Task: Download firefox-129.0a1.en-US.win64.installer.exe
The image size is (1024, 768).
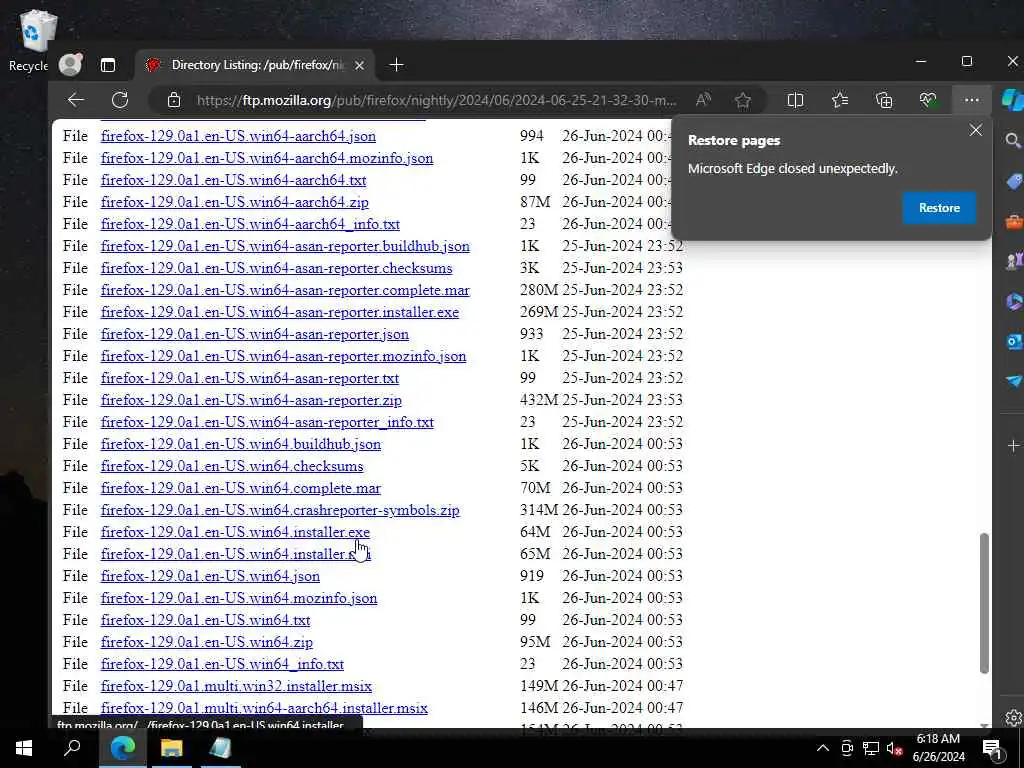Action: pos(235,532)
